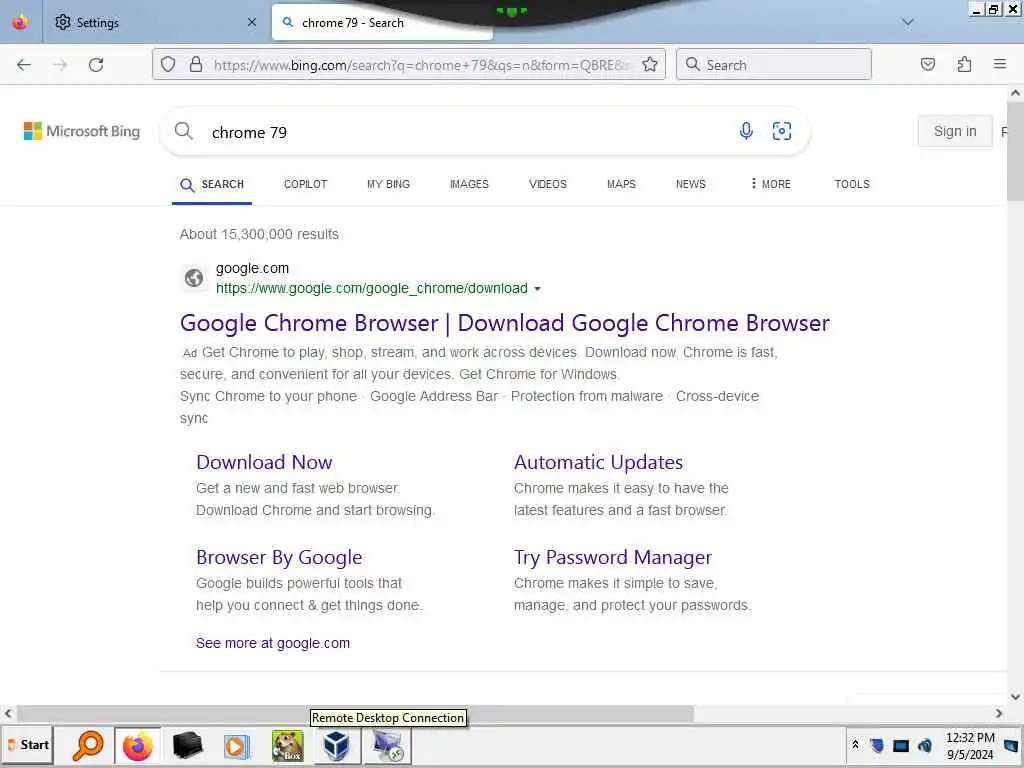1024x768 pixels.
Task: Focus the Firefox toolbar Search field
Action: pyautogui.click(x=774, y=65)
